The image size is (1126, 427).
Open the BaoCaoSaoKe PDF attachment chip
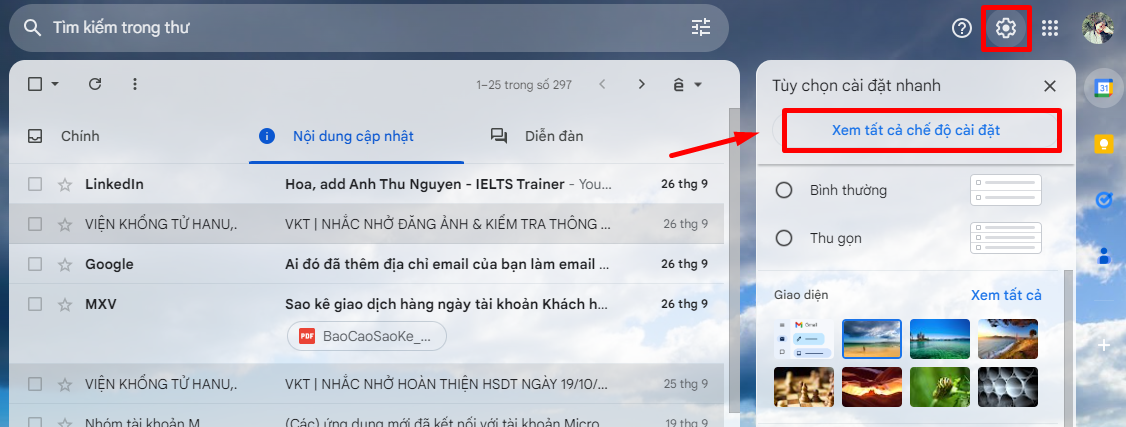coord(367,336)
